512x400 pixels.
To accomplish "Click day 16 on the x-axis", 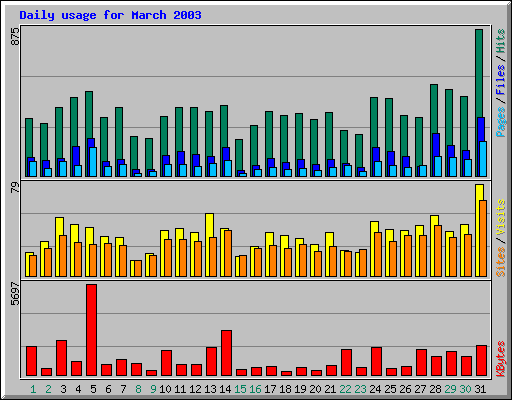I will point(255,389).
